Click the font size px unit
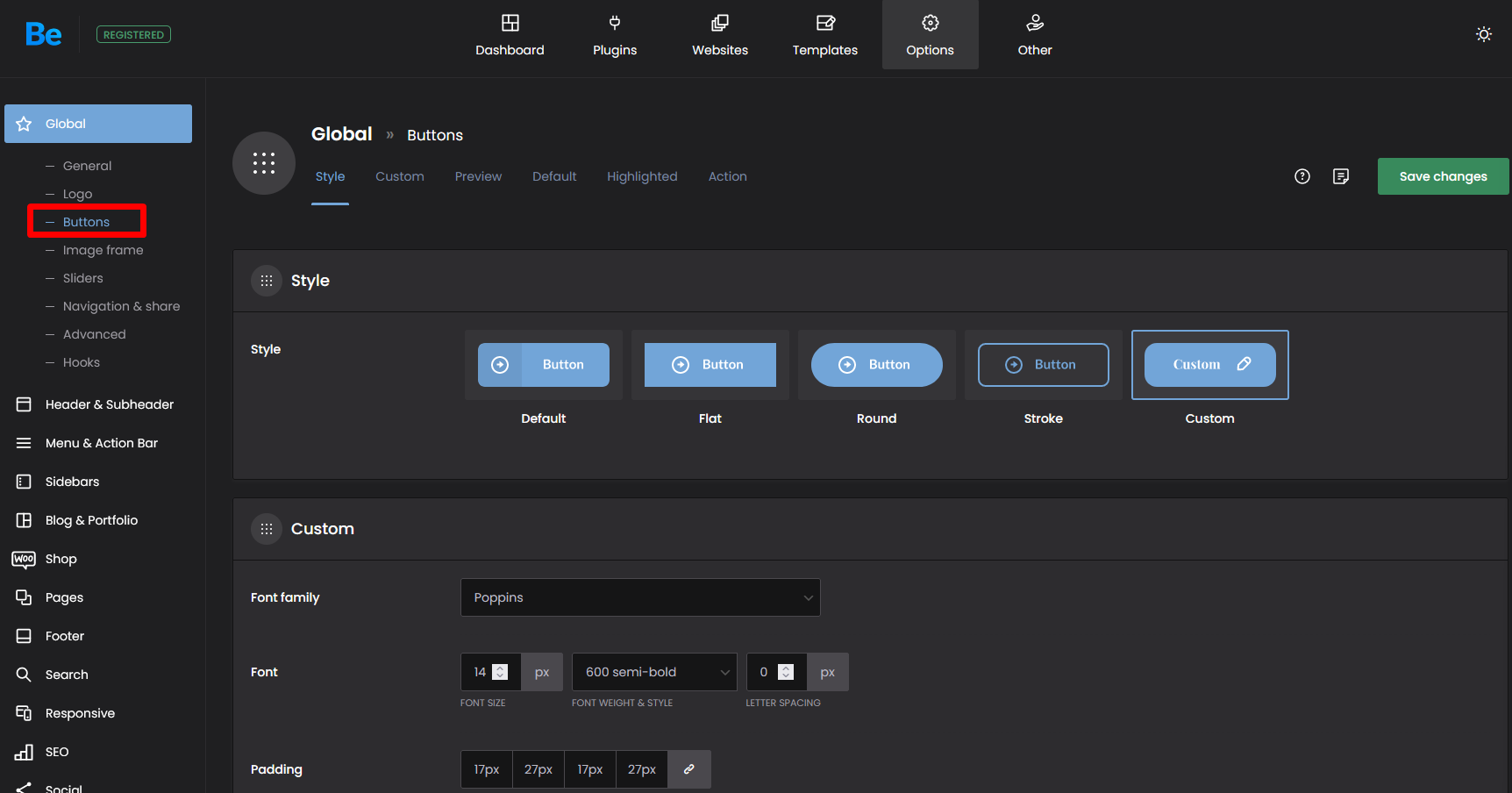Image resolution: width=1512 pixels, height=793 pixels. coord(542,672)
